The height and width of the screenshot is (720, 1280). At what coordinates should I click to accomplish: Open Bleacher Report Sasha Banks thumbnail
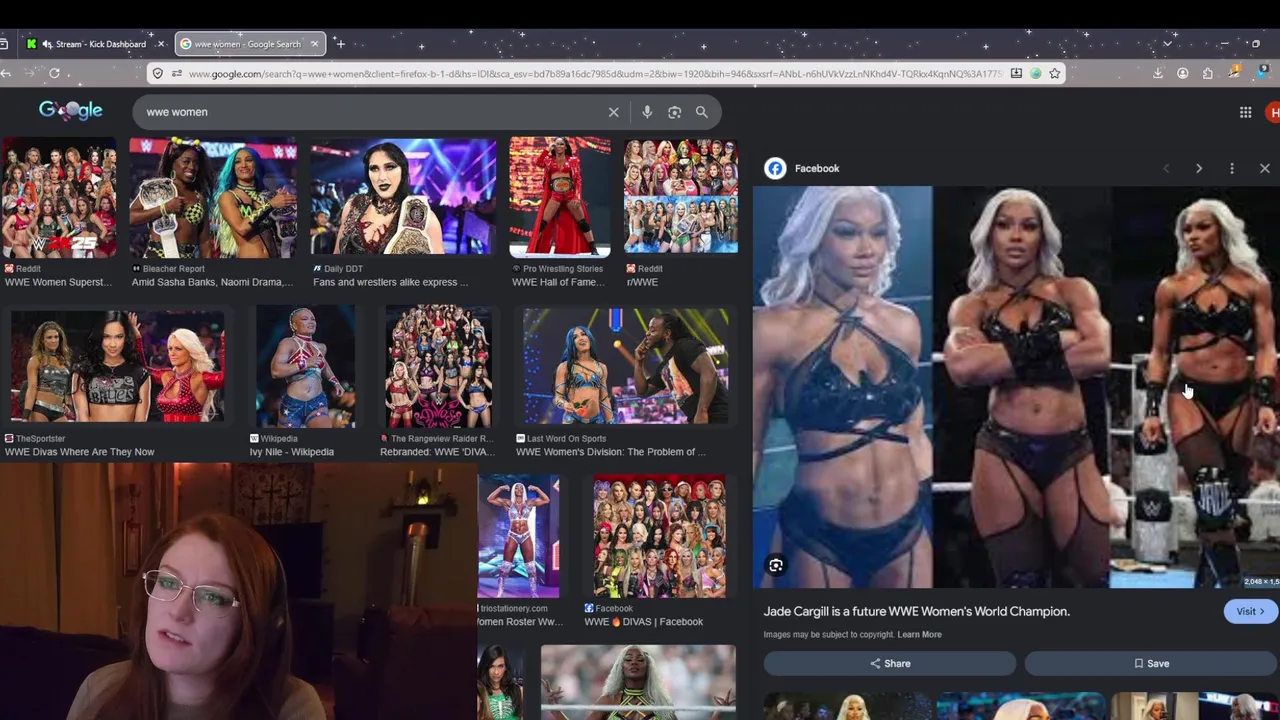coord(213,198)
